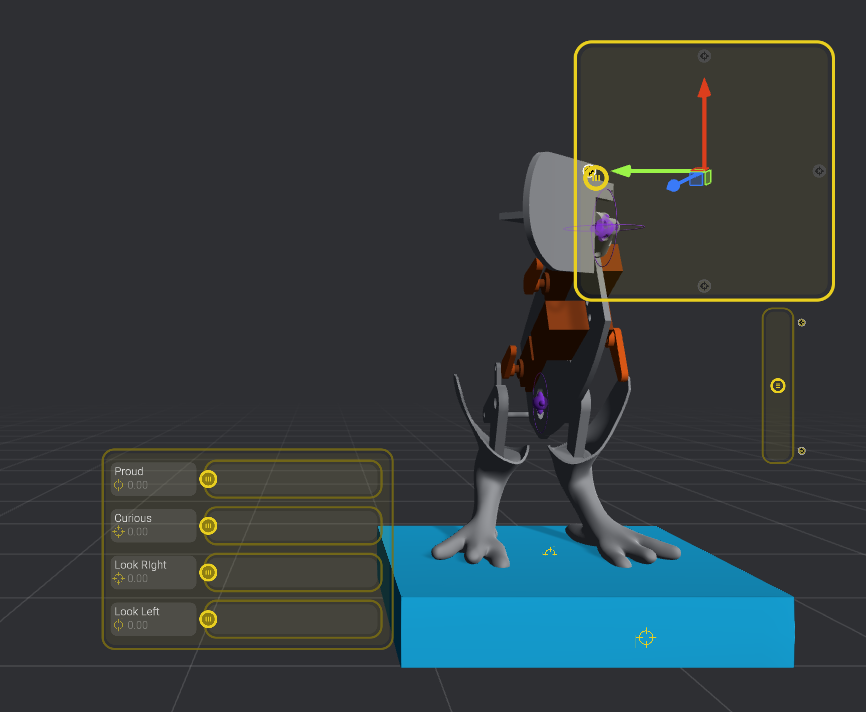Click the marker beside the vertical slider's bottom
This screenshot has width=866, height=712.
tap(802, 451)
